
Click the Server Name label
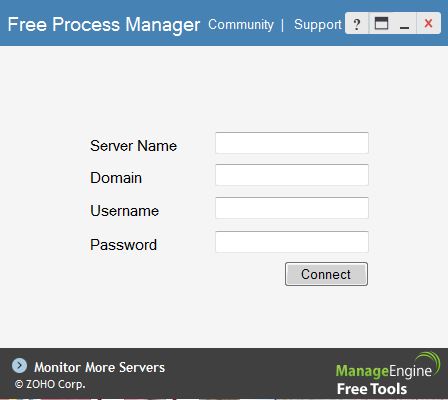[133, 146]
